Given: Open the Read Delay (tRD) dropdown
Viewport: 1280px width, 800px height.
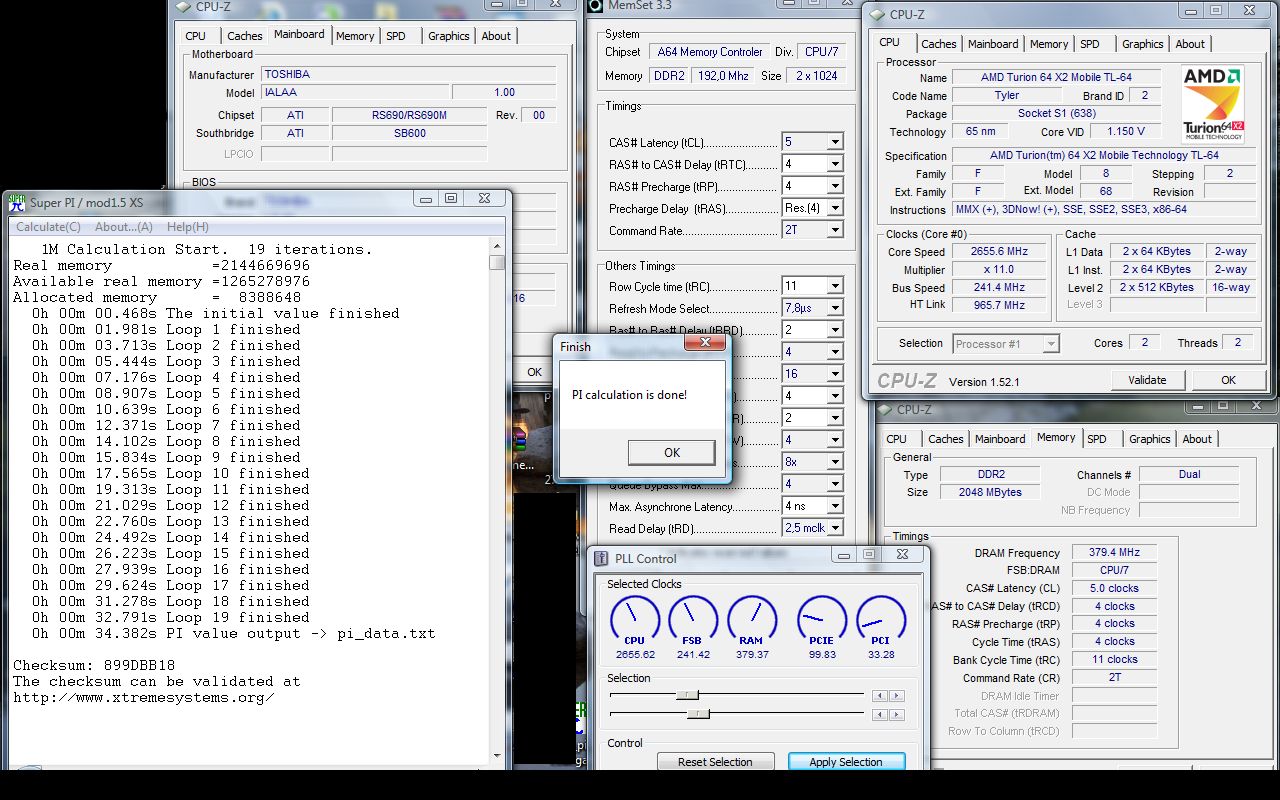Looking at the screenshot, I should coord(834,529).
